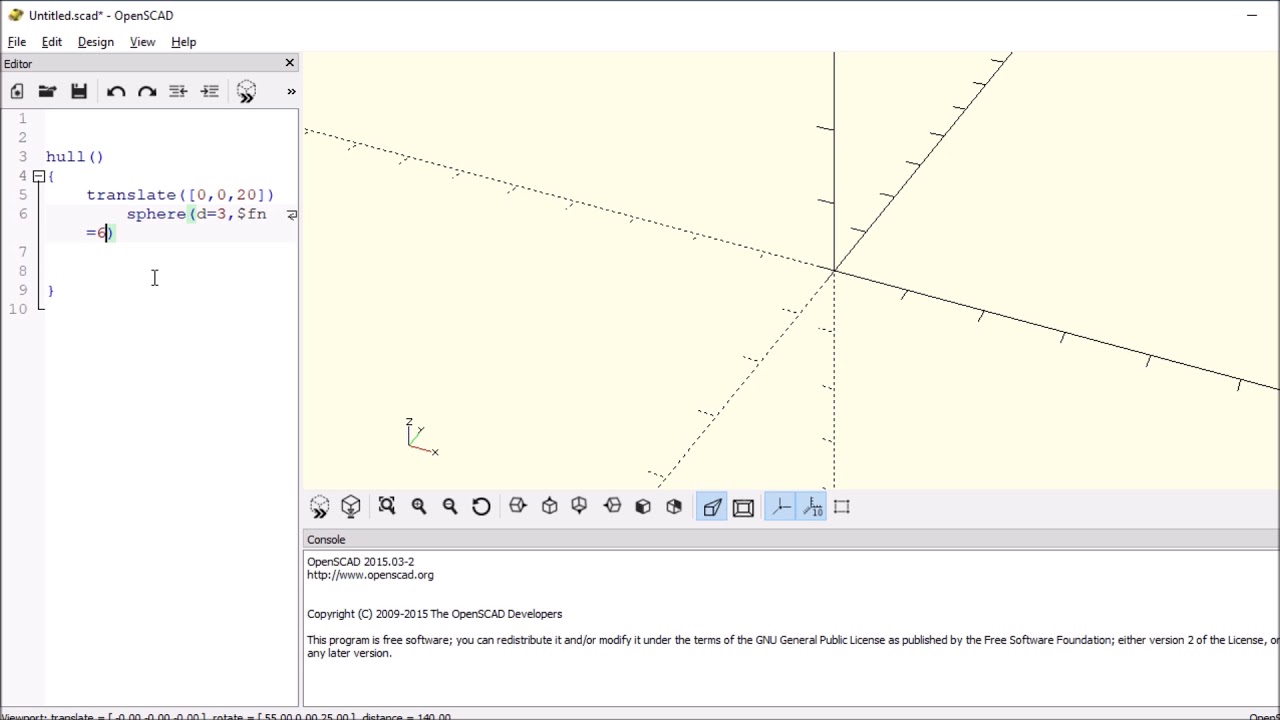Click the http://www.openscad.org text in the console
Viewport: 1280px width, 720px height.
point(371,575)
